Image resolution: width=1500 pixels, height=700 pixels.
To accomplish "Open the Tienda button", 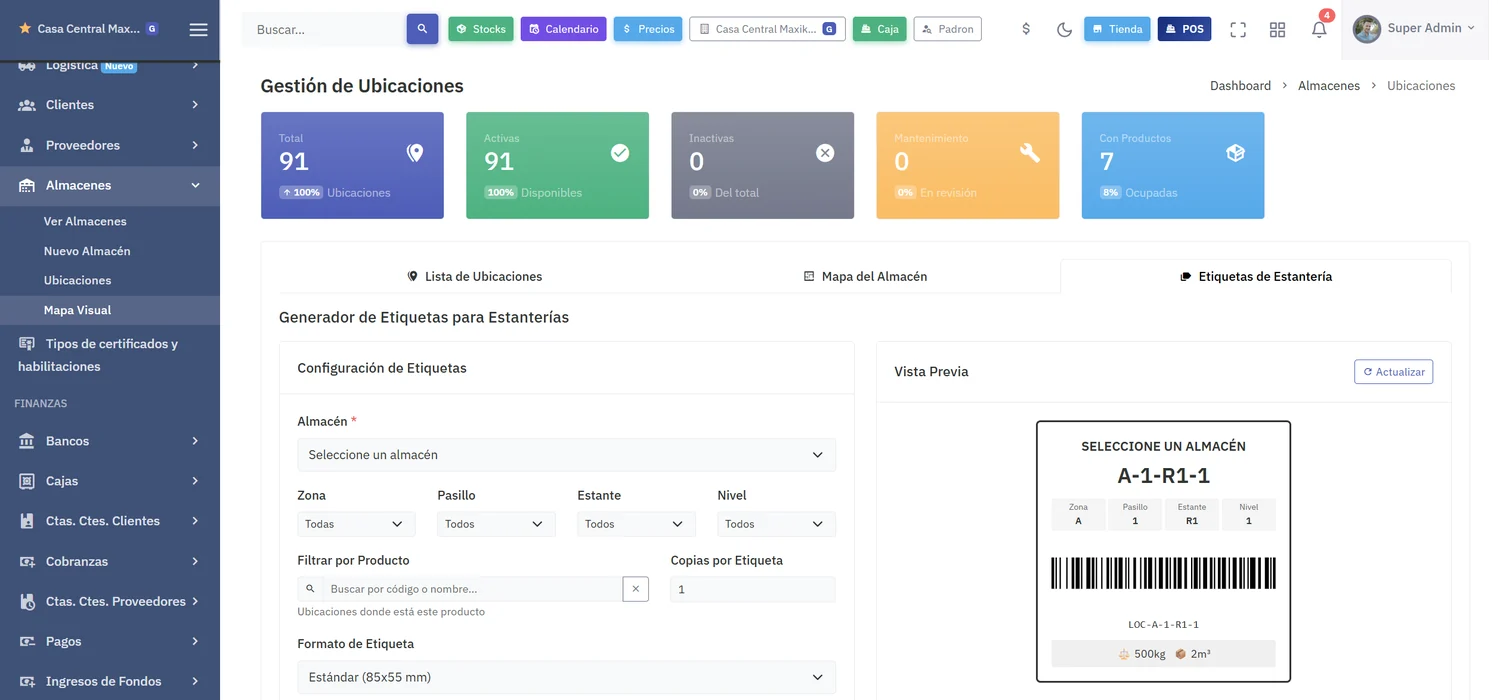I will point(1117,29).
